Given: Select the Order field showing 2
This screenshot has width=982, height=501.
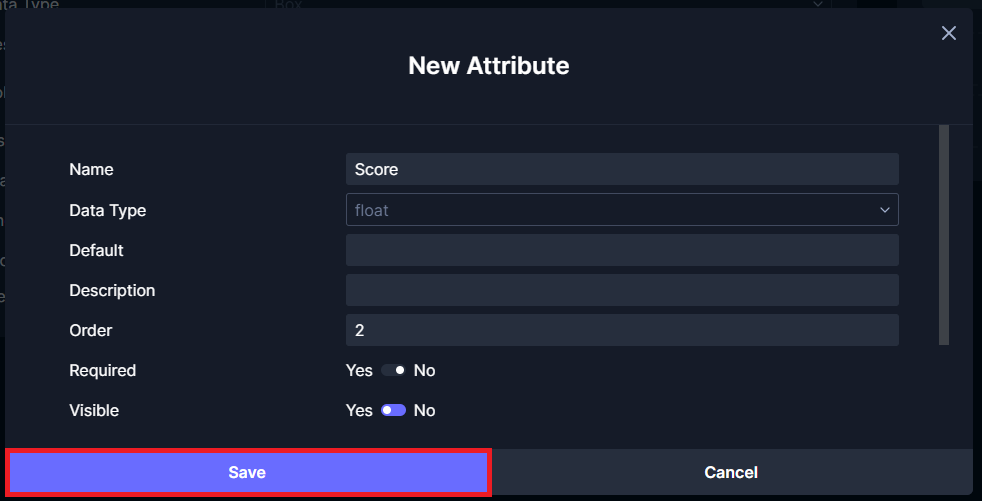Looking at the screenshot, I should click(622, 330).
